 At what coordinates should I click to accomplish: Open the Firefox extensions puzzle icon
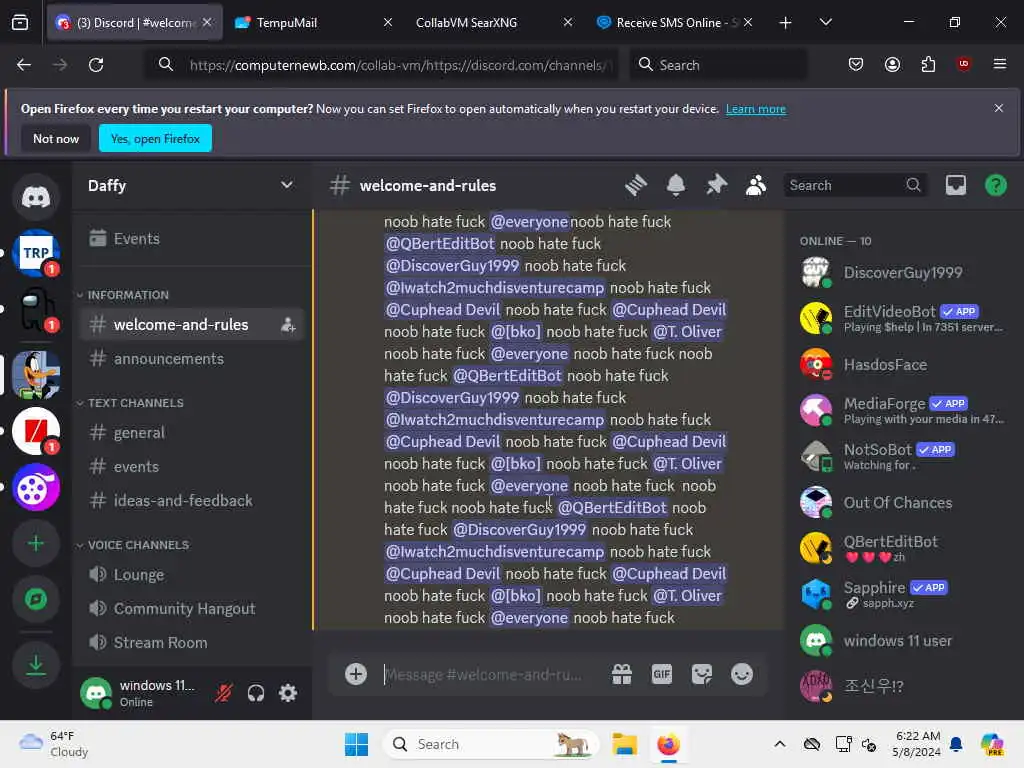point(928,64)
